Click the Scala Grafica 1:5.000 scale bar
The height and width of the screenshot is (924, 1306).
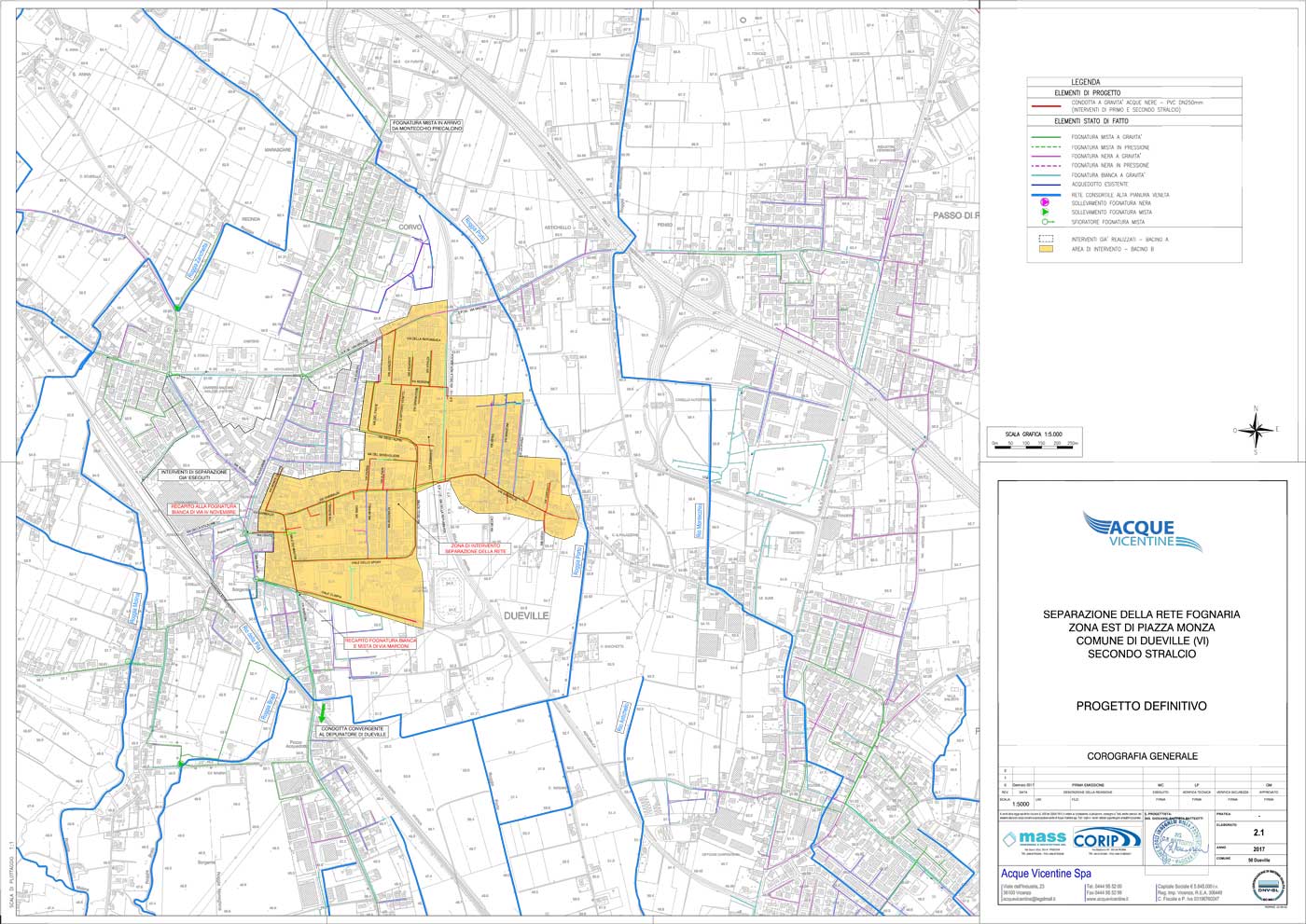click(1035, 448)
